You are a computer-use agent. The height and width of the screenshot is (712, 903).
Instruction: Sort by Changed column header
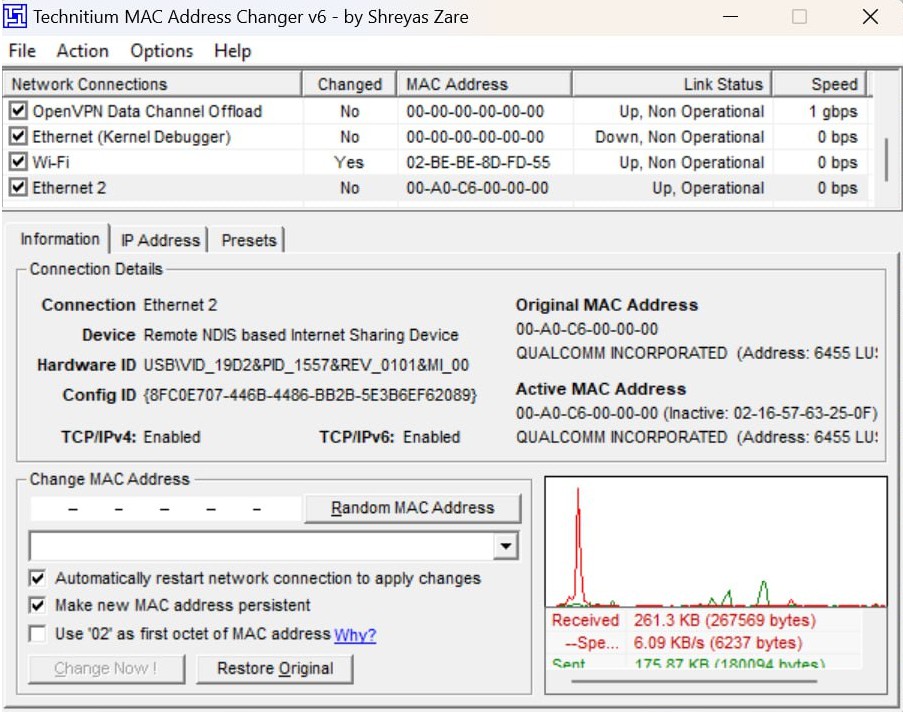[x=349, y=84]
